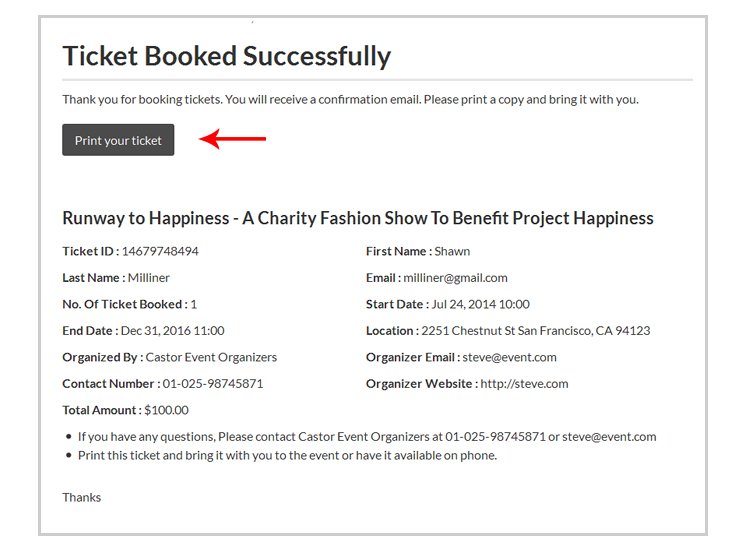Click the location address on Chestnut St
Screen dimensions: 748x551
[x=536, y=331]
